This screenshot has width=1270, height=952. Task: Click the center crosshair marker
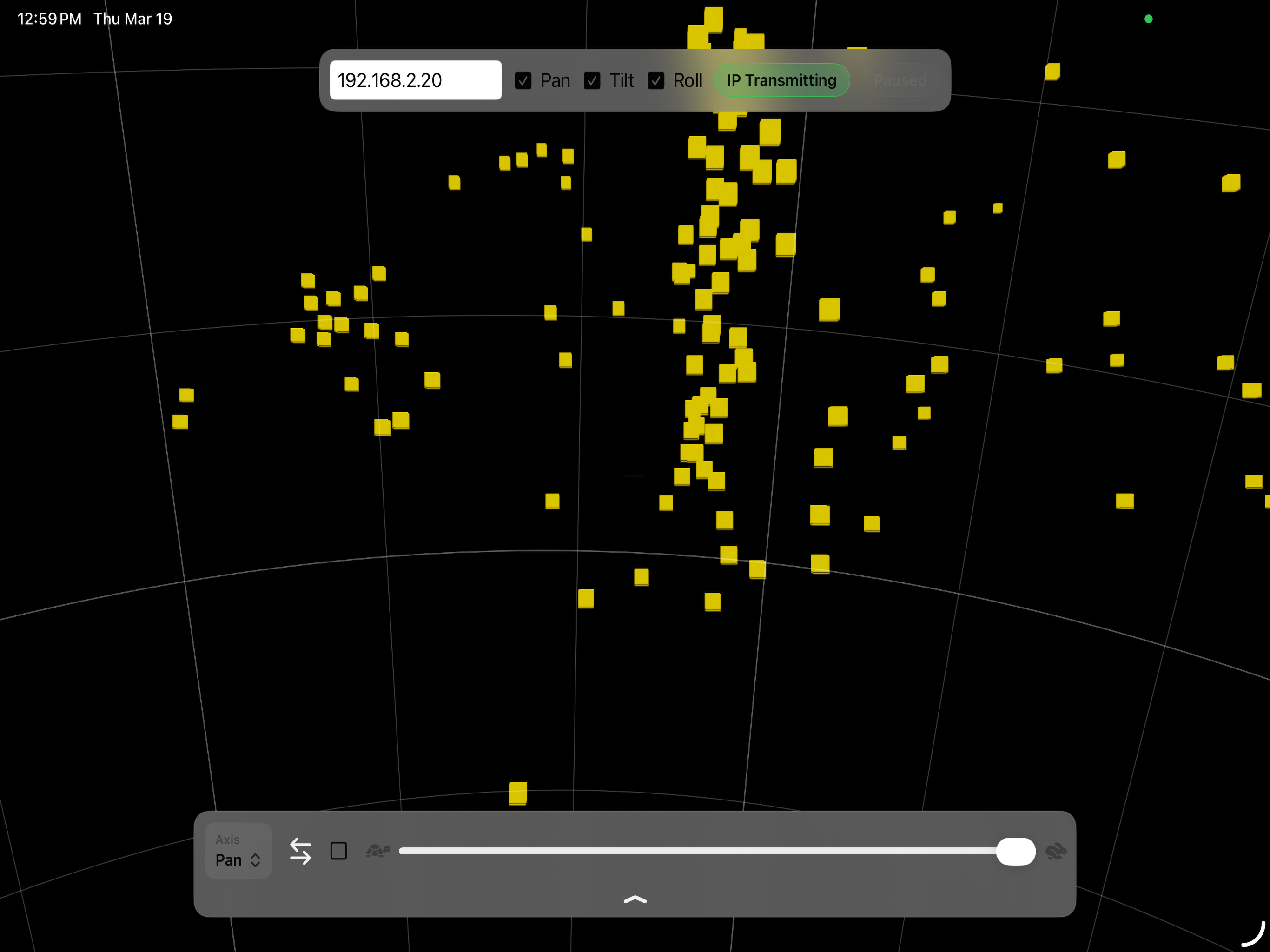[x=635, y=476]
